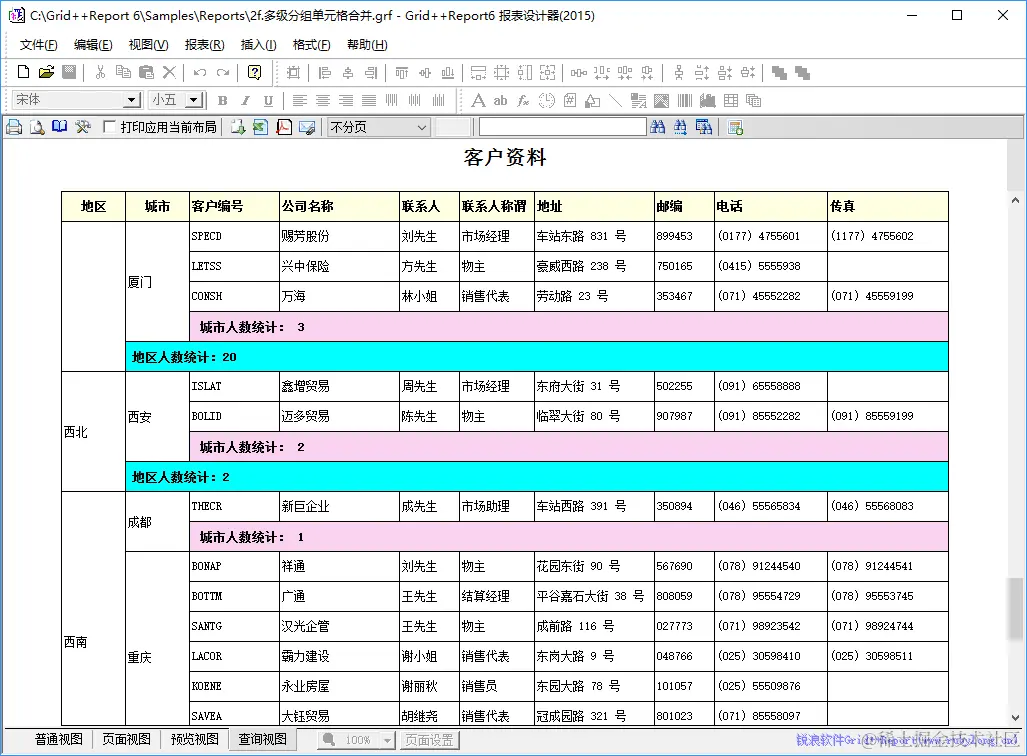Click the binoculars search icon
The width and height of the screenshot is (1027, 756).
658,127
